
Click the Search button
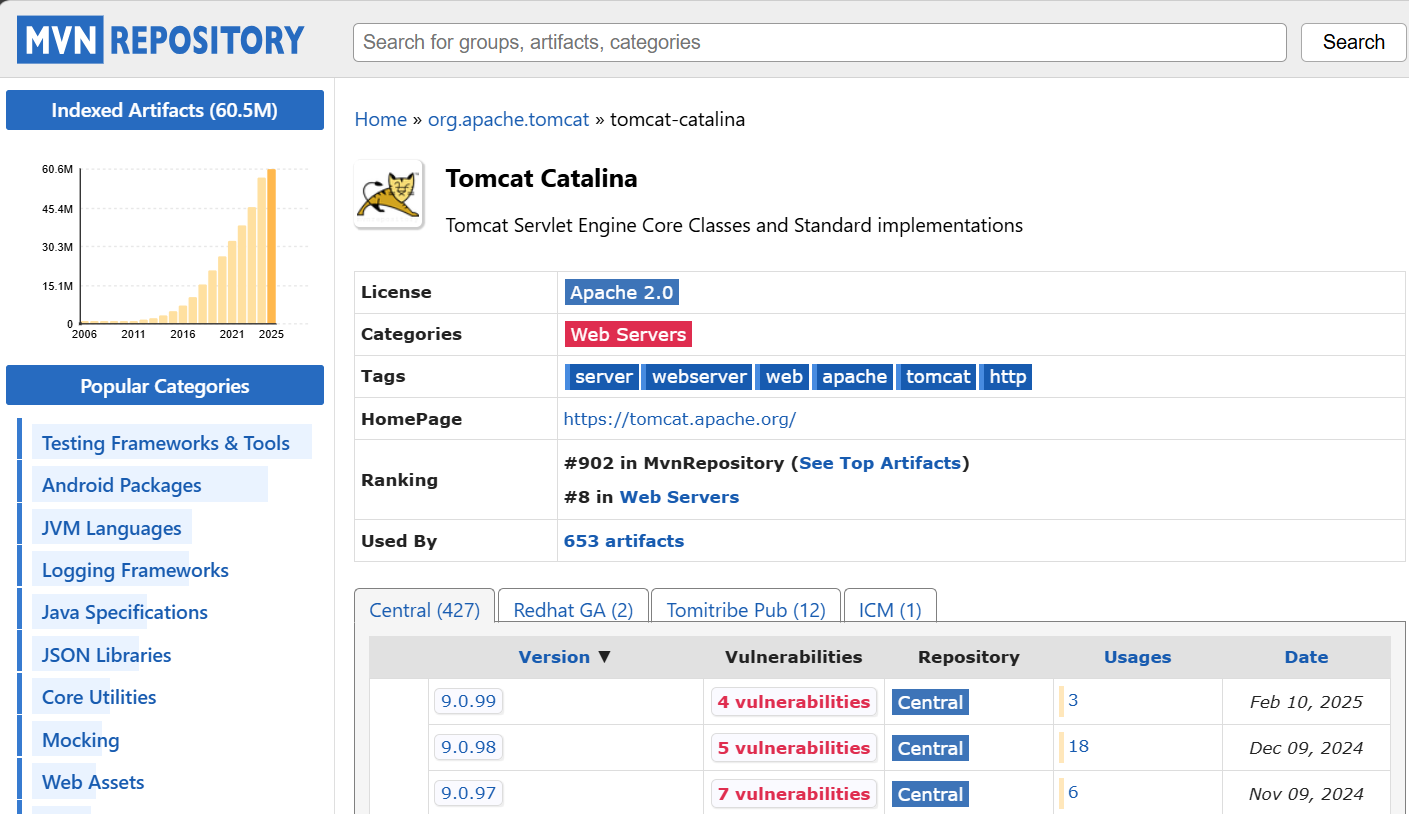[1353, 42]
